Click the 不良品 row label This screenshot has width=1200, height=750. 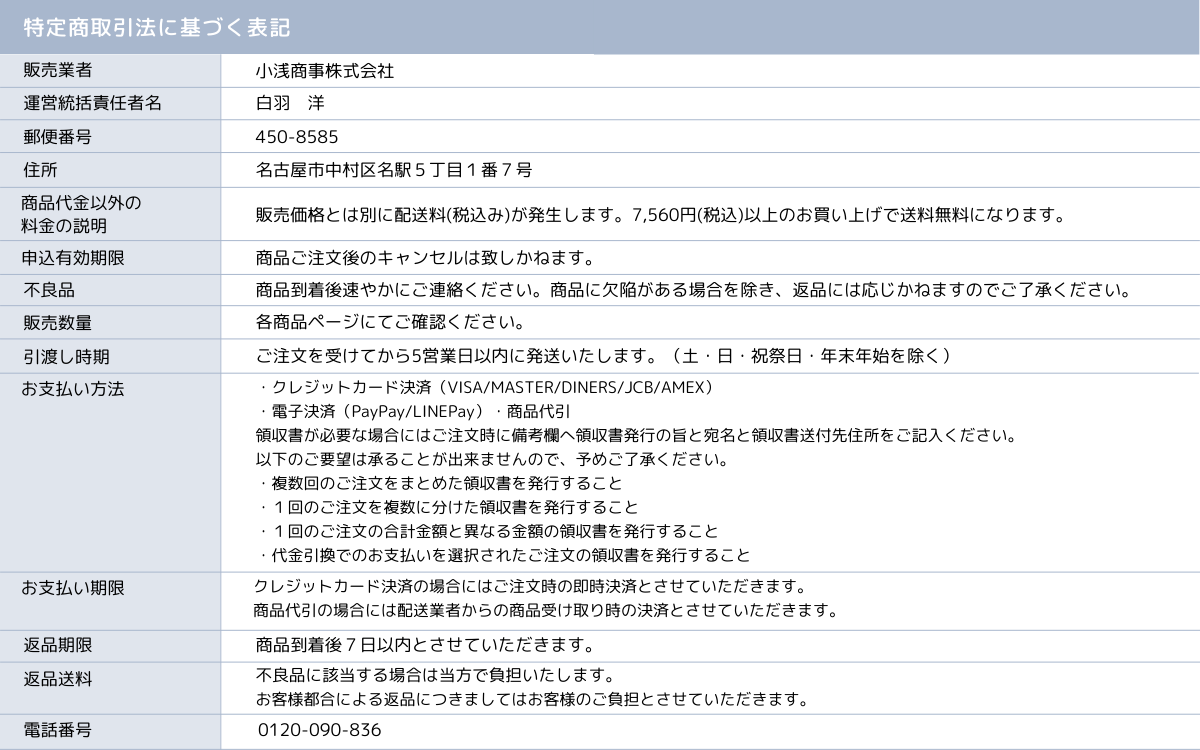[x=49, y=290]
